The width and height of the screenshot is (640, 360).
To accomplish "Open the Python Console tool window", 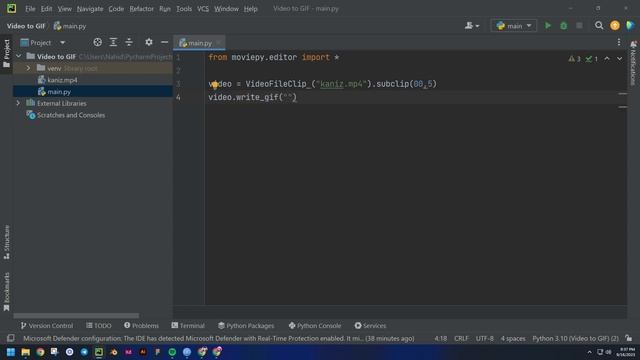I will coord(315,326).
